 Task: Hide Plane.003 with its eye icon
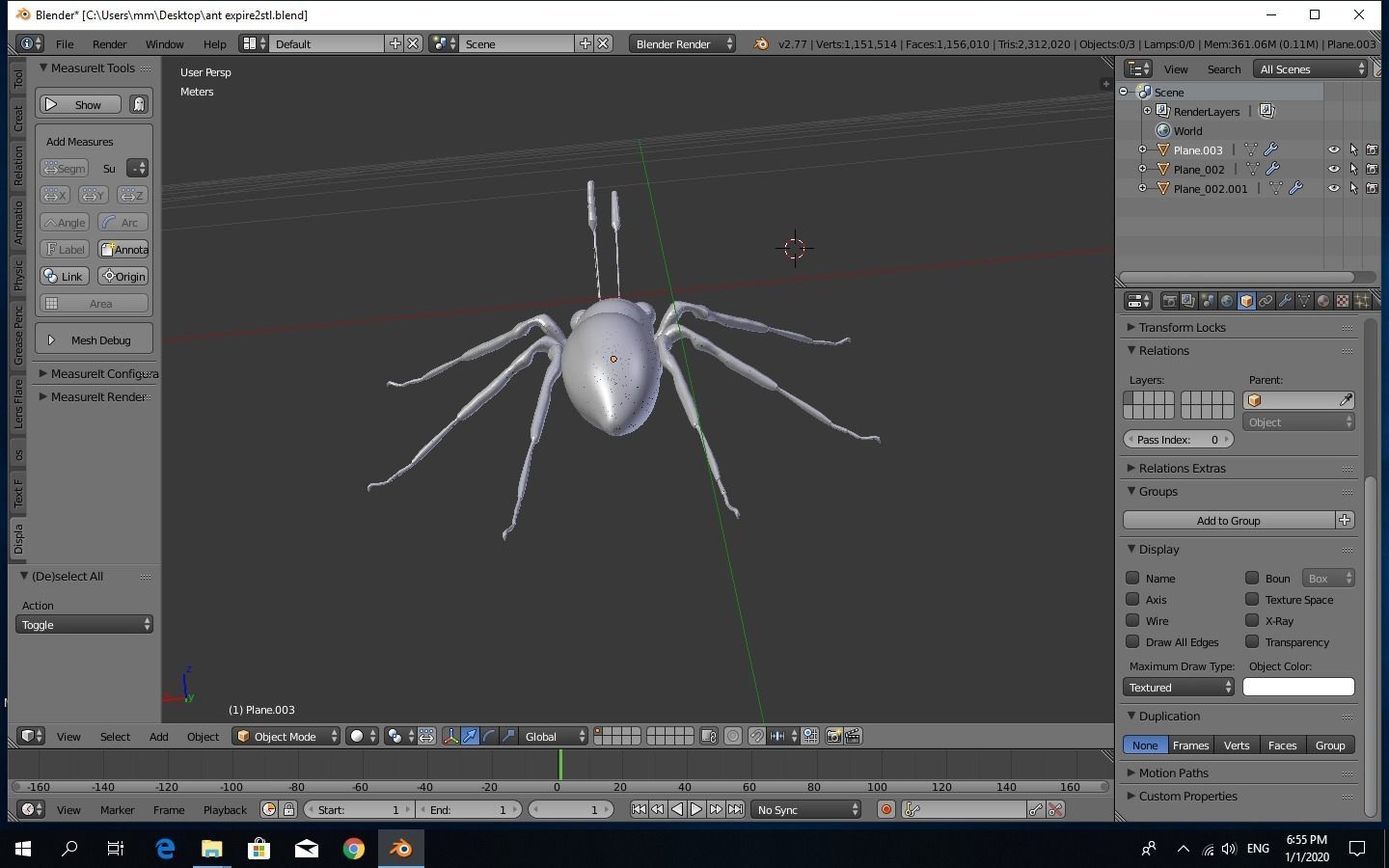1334,149
